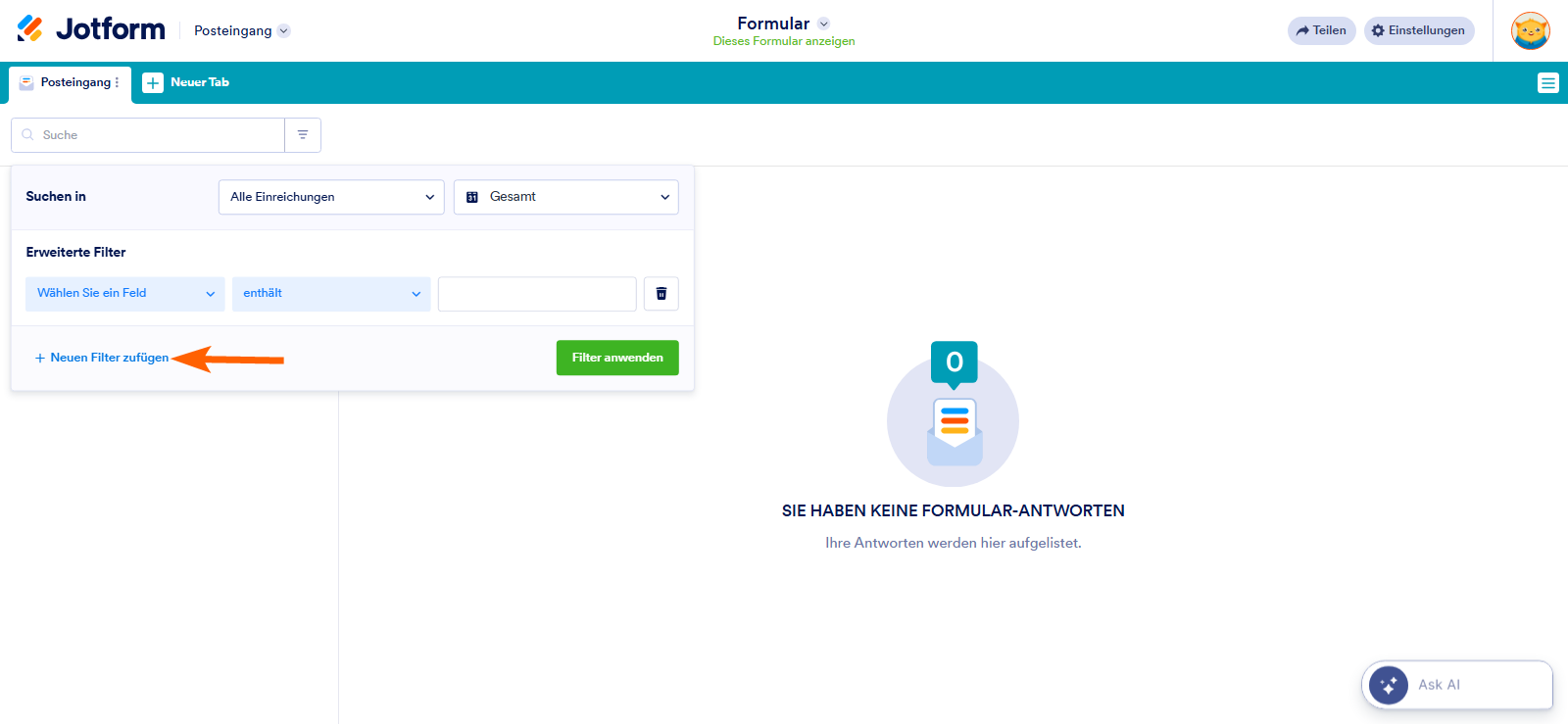Open the Alle Einreichungen dropdown
This screenshot has height=724, width=1568.
[331, 197]
